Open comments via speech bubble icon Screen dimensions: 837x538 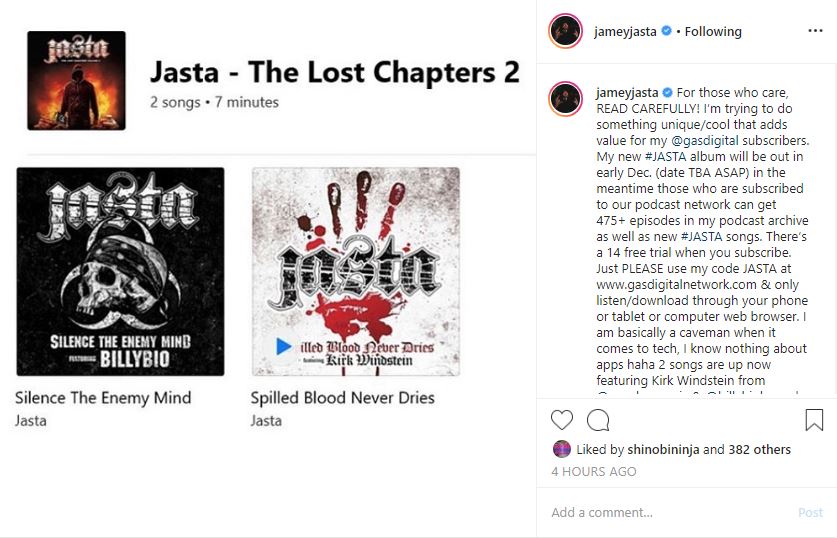(598, 420)
